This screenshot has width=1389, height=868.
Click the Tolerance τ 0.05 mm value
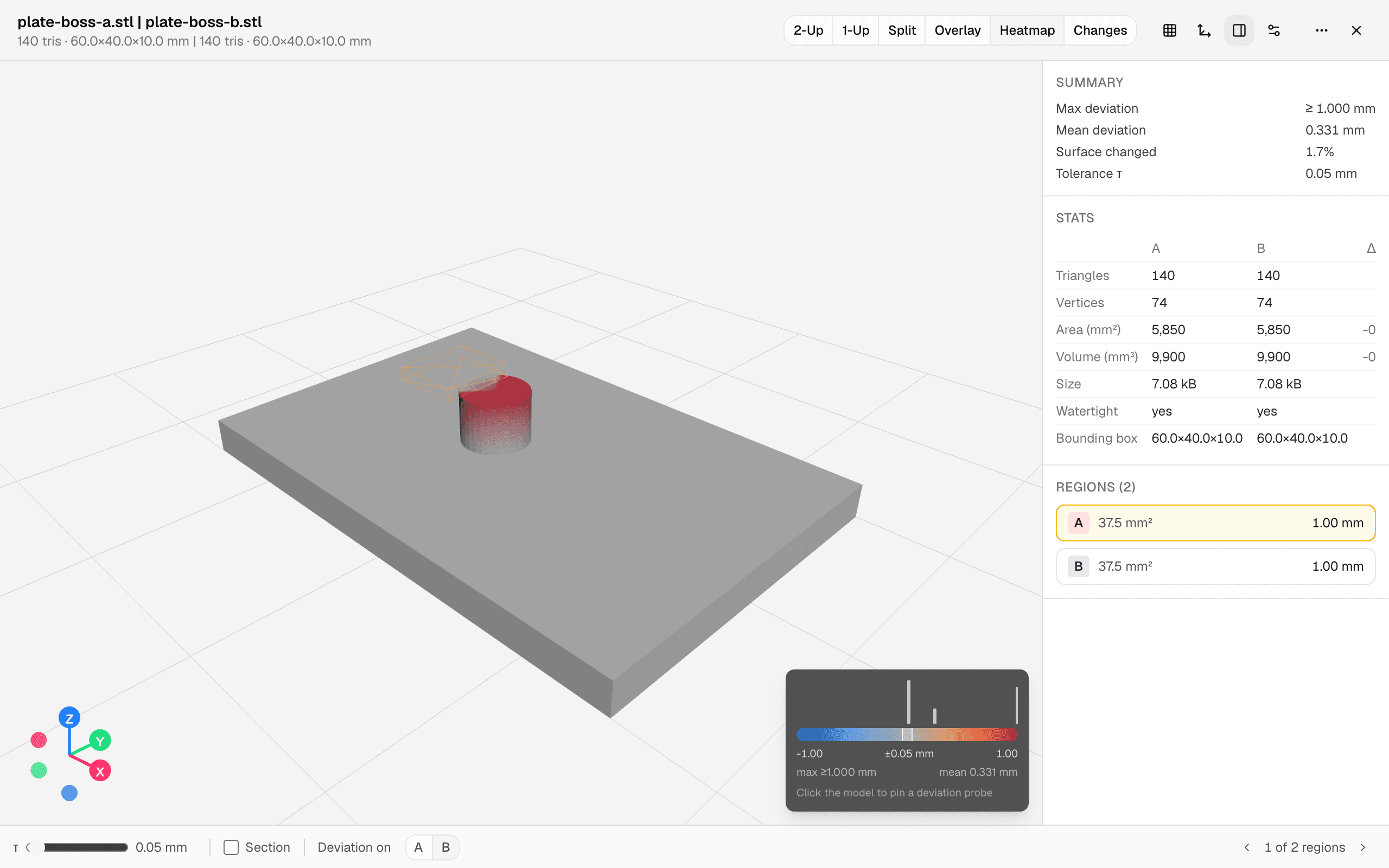click(x=1331, y=174)
